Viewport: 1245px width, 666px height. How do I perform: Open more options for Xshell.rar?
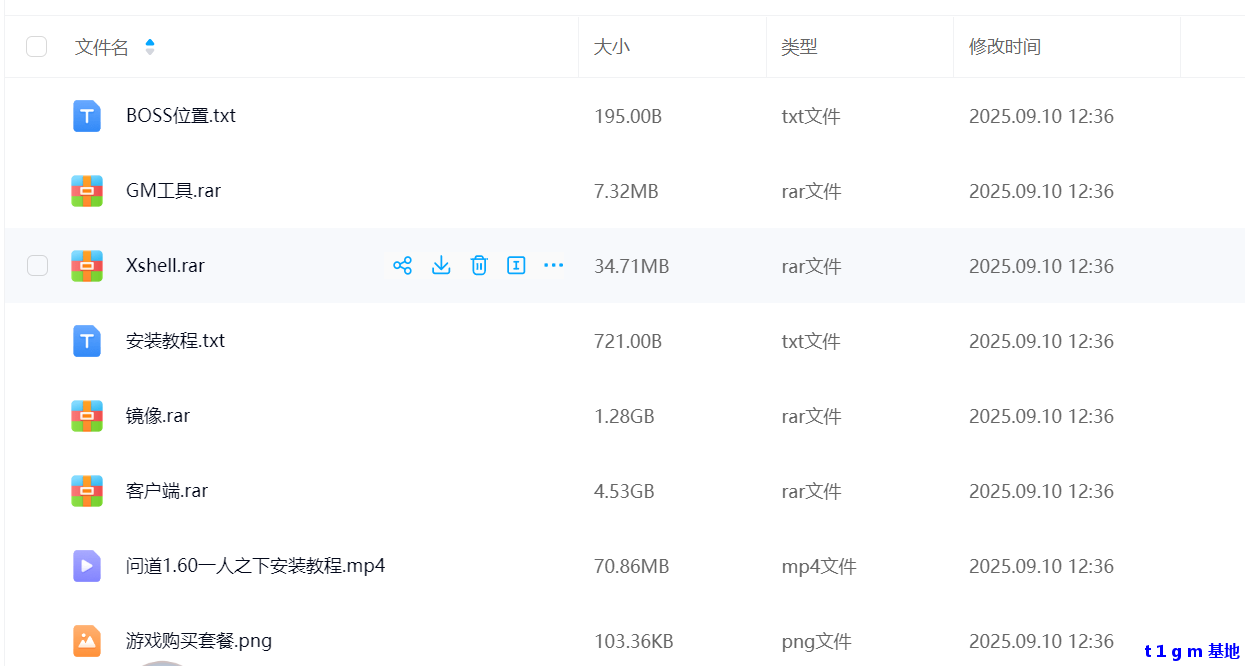click(x=553, y=265)
